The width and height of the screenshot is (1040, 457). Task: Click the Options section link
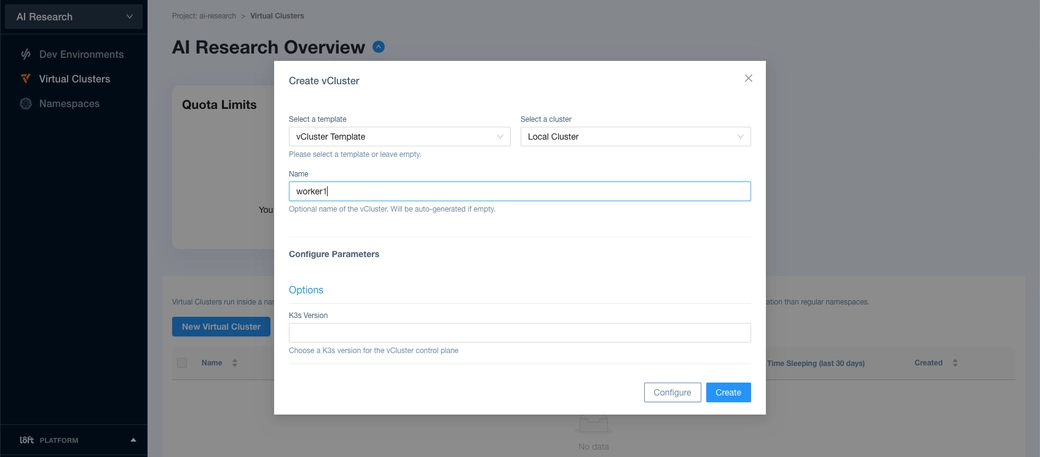click(306, 290)
